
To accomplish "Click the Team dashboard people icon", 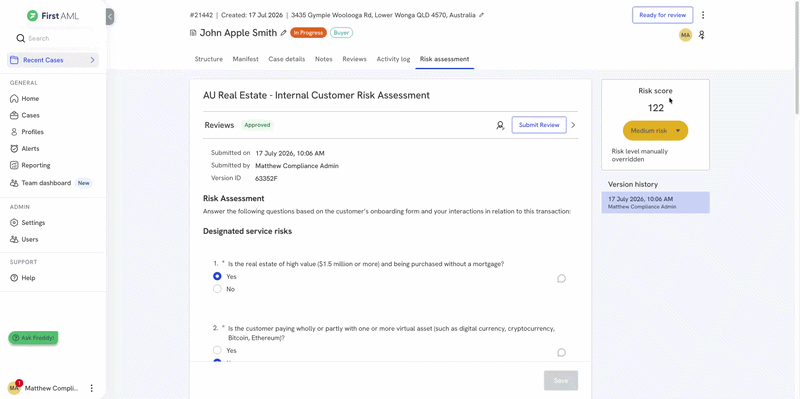I will pyautogui.click(x=14, y=183).
